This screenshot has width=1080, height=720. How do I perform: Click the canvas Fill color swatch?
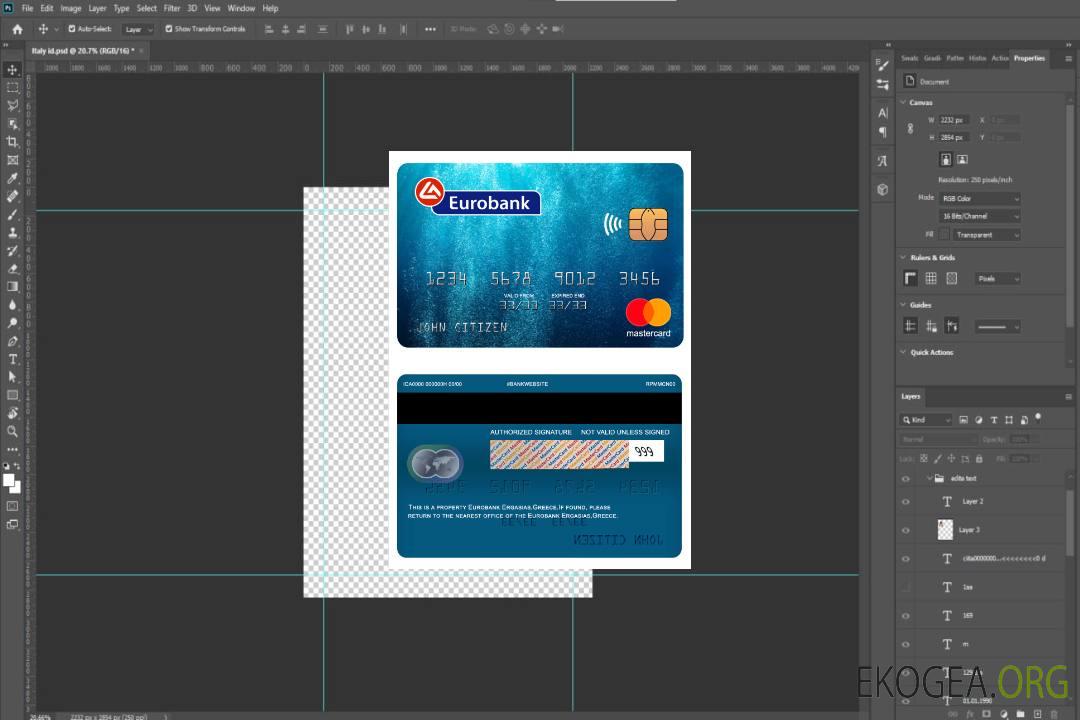pyautogui.click(x=944, y=235)
